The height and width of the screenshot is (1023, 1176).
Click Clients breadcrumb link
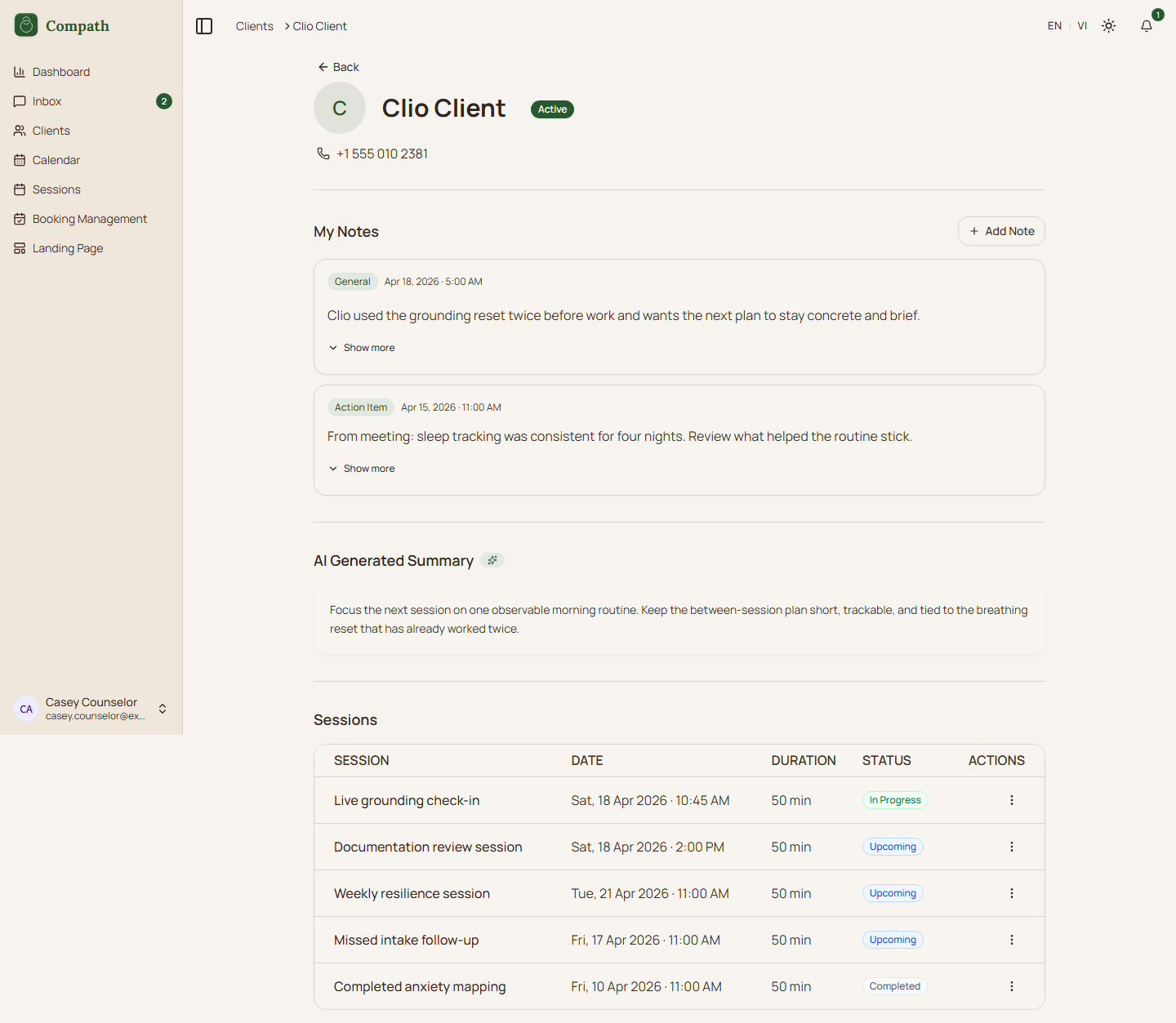click(x=255, y=26)
